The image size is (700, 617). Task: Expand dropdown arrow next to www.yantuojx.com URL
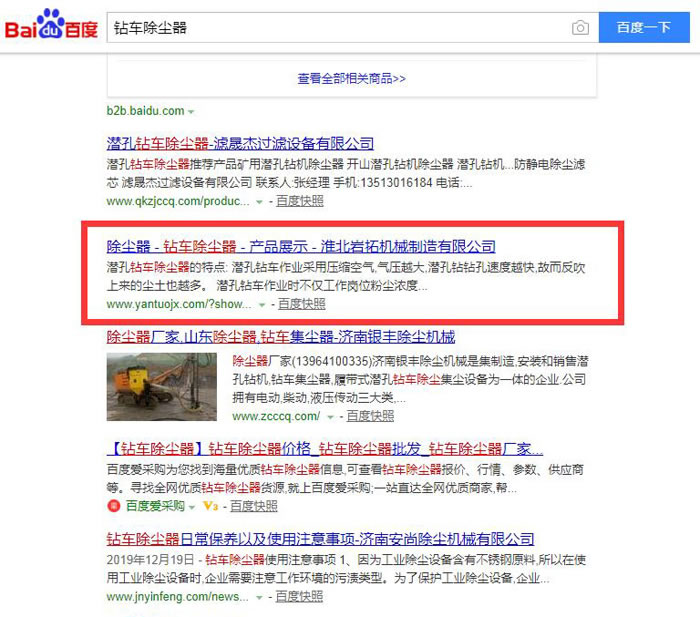click(262, 305)
